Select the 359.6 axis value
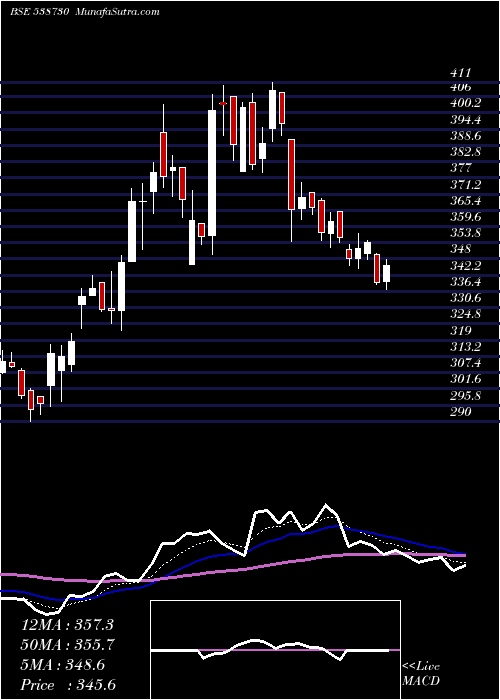Screen dimensions: 500x700 pos(466,217)
